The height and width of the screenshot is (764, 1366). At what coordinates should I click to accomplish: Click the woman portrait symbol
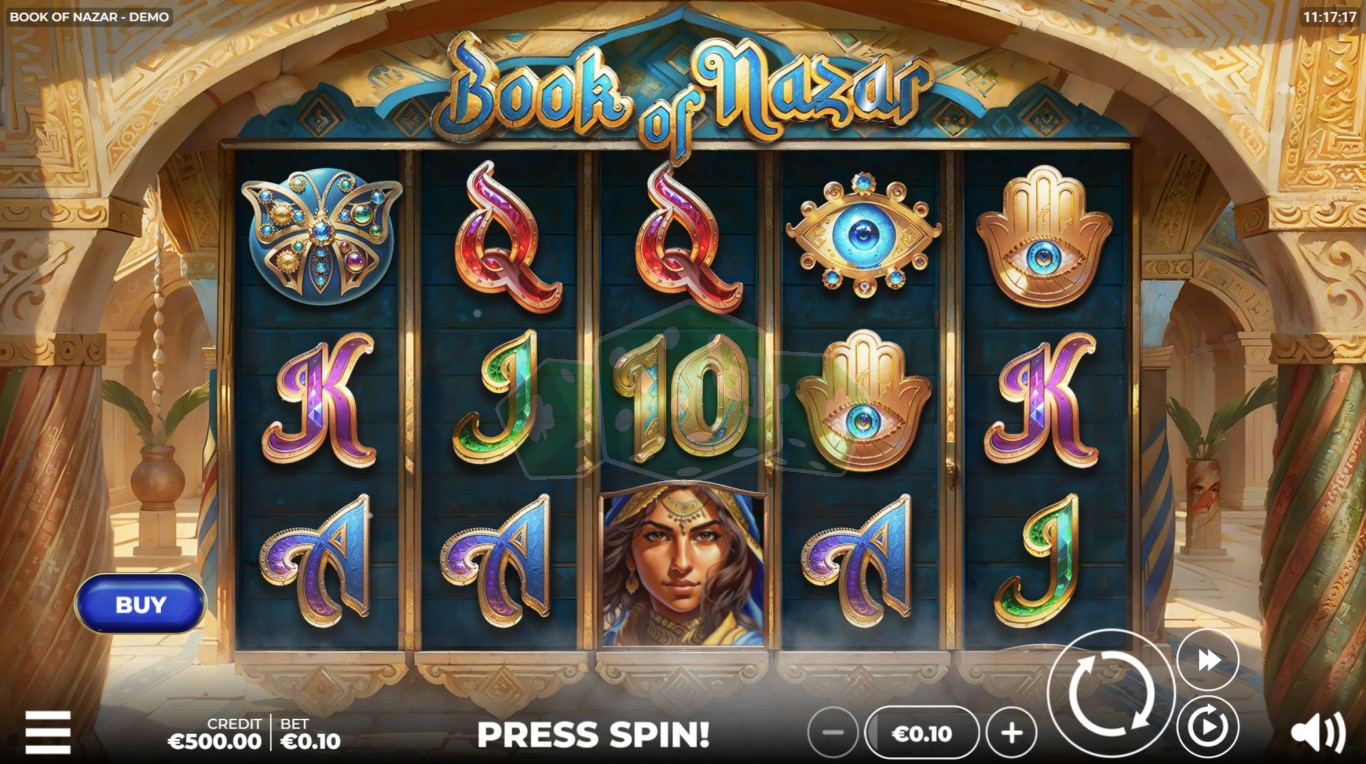(683, 567)
